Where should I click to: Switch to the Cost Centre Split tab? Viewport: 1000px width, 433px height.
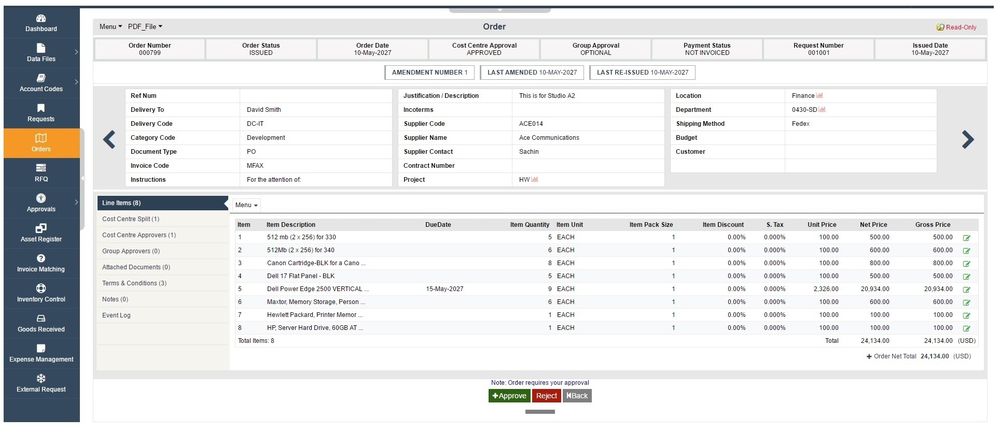[x=131, y=218]
